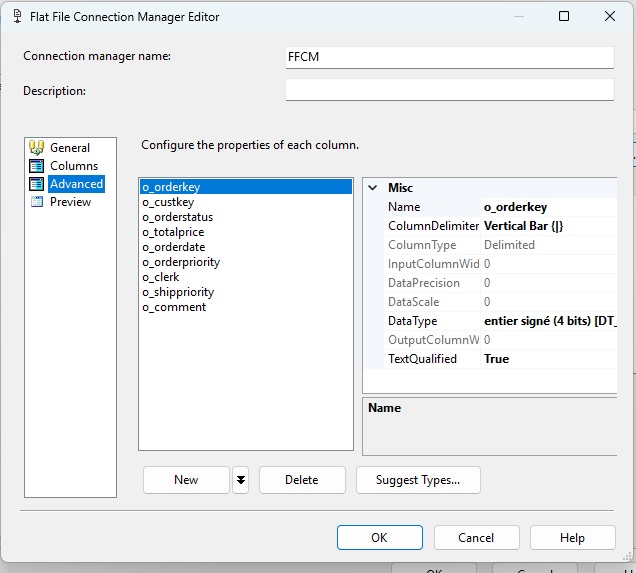This screenshot has width=636, height=573.
Task: Click the TextQualified property label
Action: pyautogui.click(x=422, y=359)
